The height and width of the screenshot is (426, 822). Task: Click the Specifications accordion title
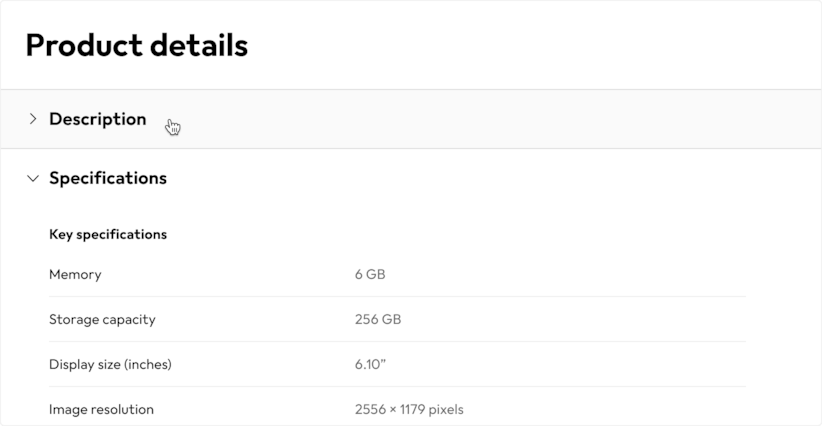coord(108,178)
